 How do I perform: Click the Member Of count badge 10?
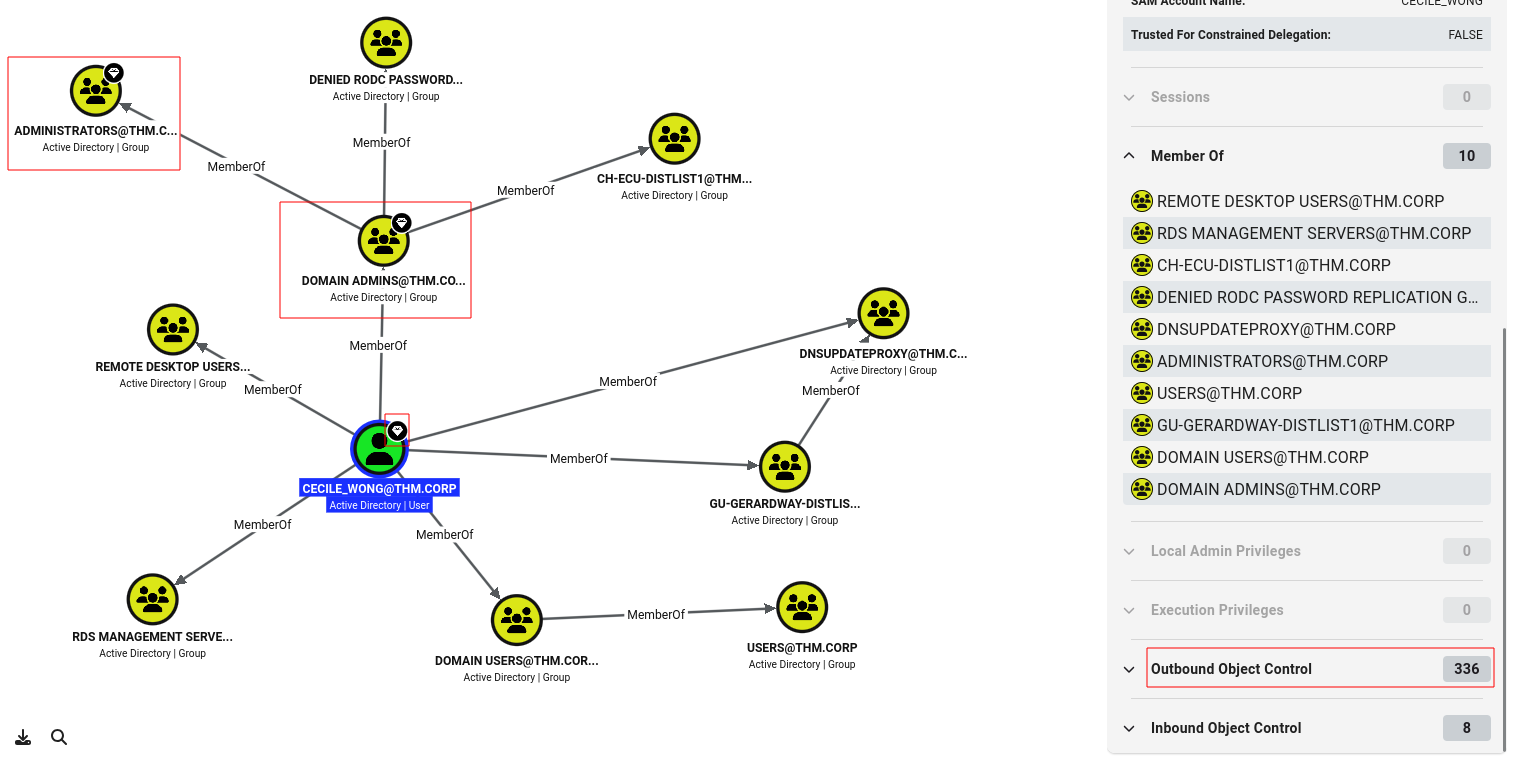[1467, 156]
